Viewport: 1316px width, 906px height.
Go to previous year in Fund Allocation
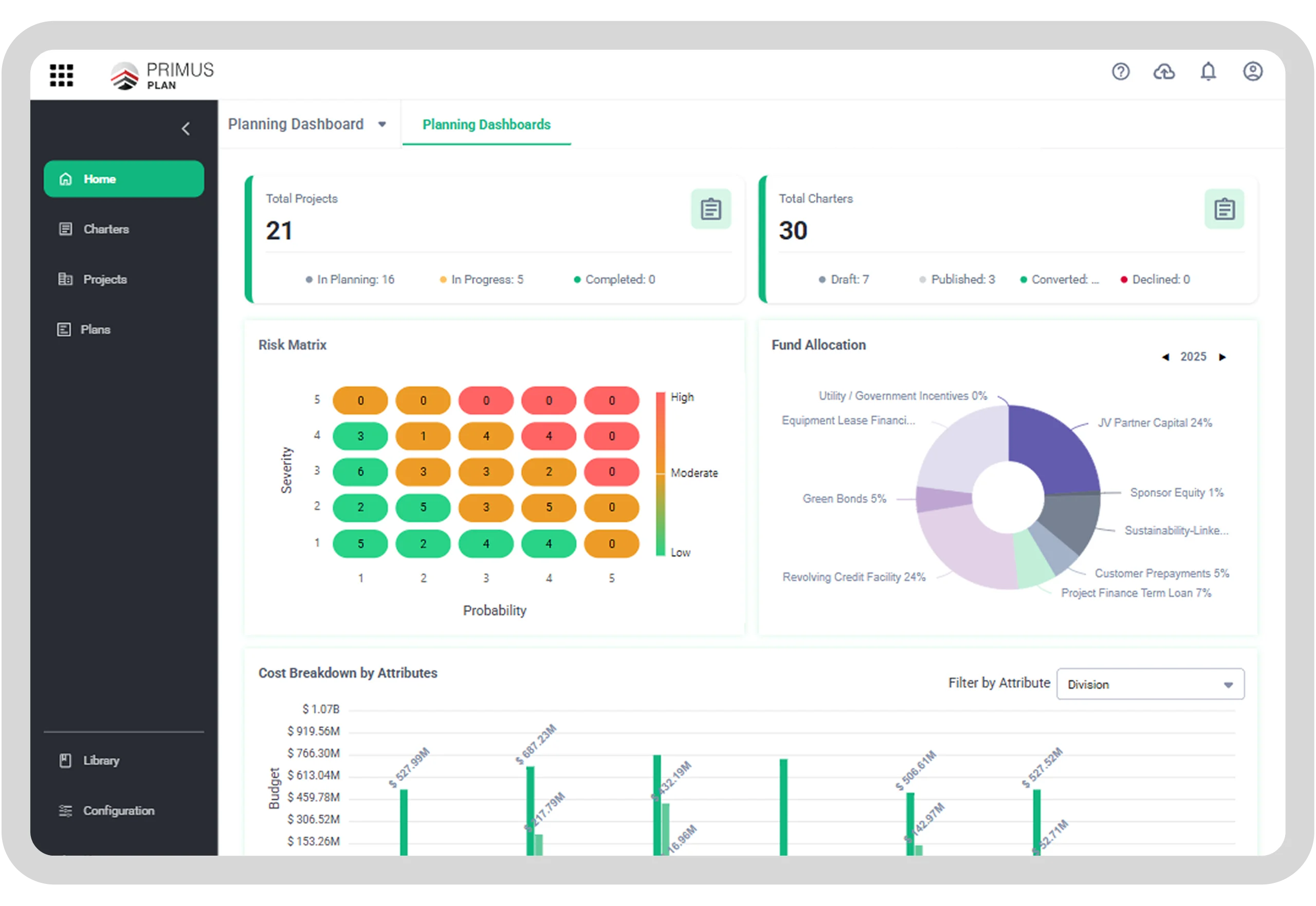[1165, 358]
